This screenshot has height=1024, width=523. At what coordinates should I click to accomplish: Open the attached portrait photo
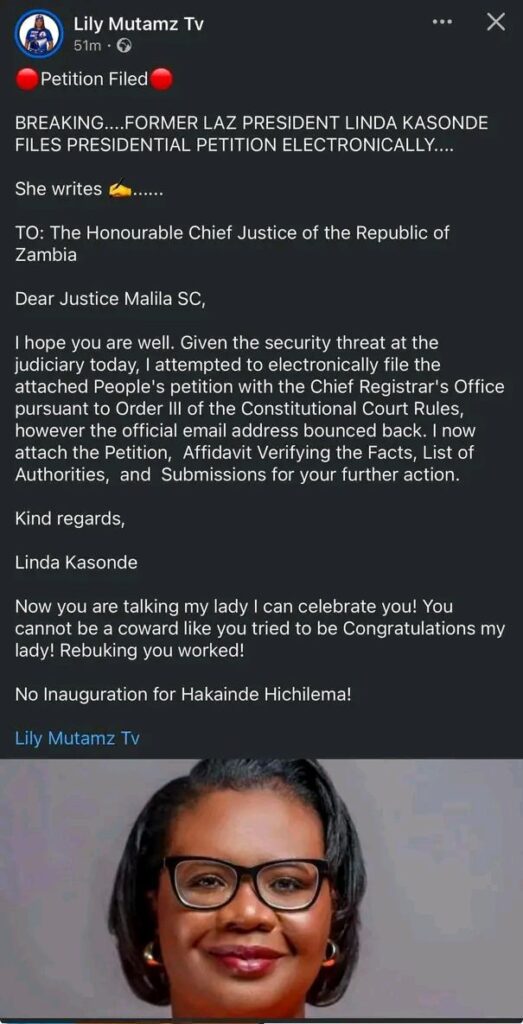click(261, 891)
